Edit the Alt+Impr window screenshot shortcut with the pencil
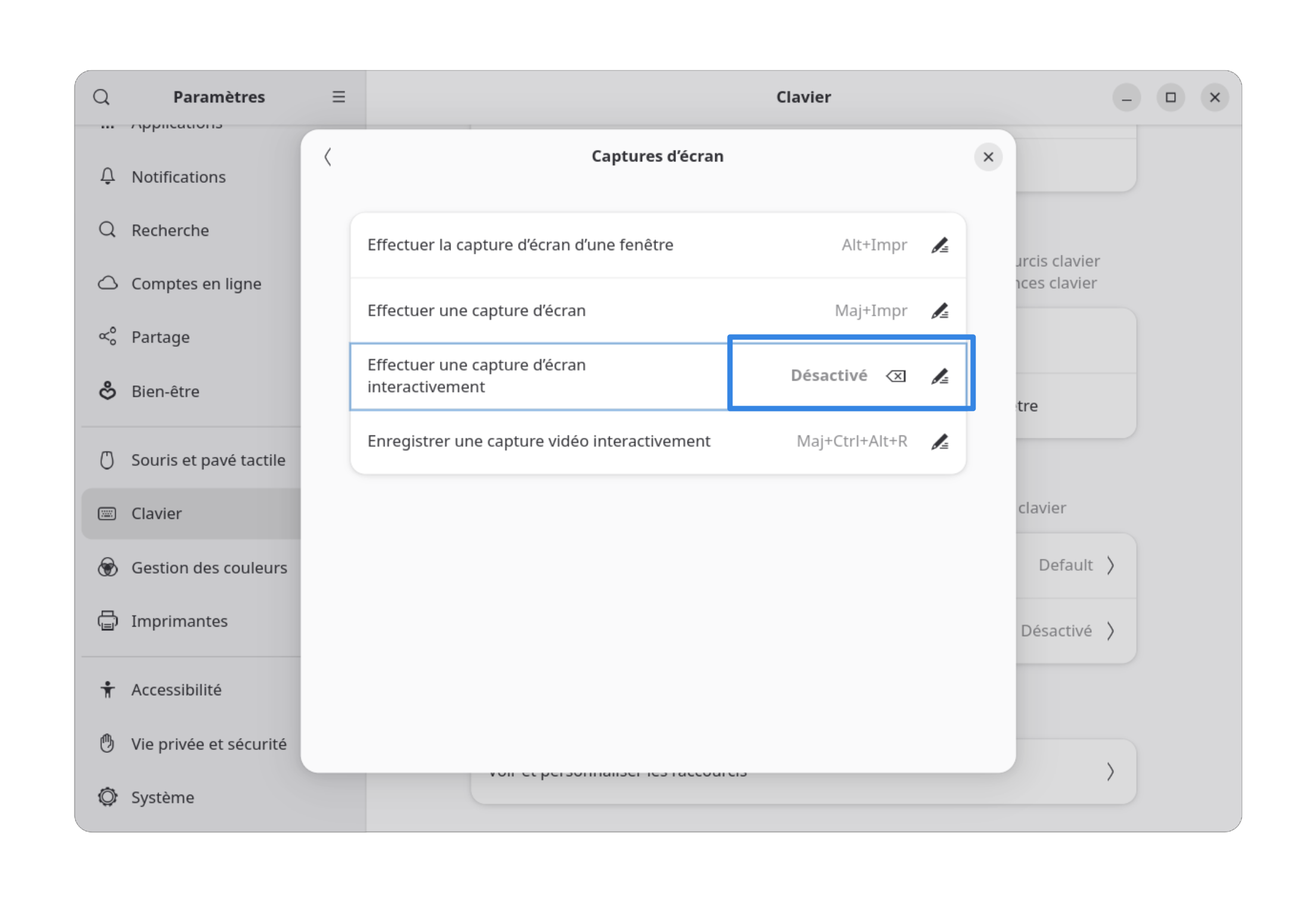This screenshot has height=912, width=1316. pyautogui.click(x=941, y=244)
